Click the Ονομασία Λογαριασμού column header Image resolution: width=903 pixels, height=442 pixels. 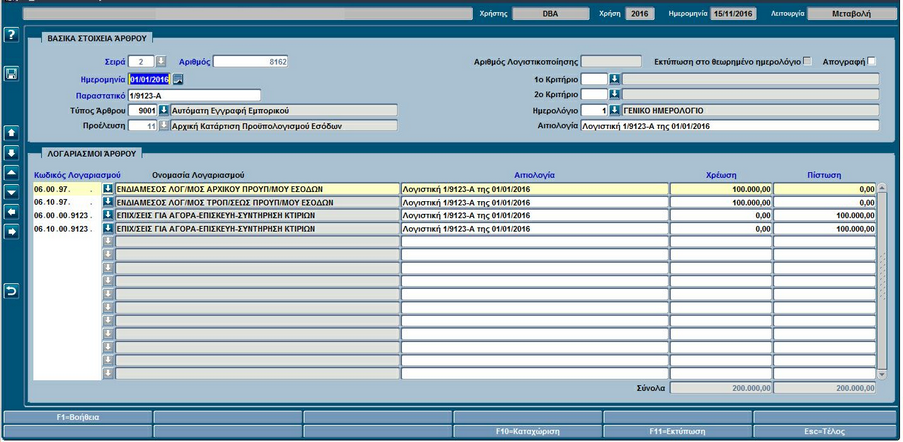(x=199, y=175)
